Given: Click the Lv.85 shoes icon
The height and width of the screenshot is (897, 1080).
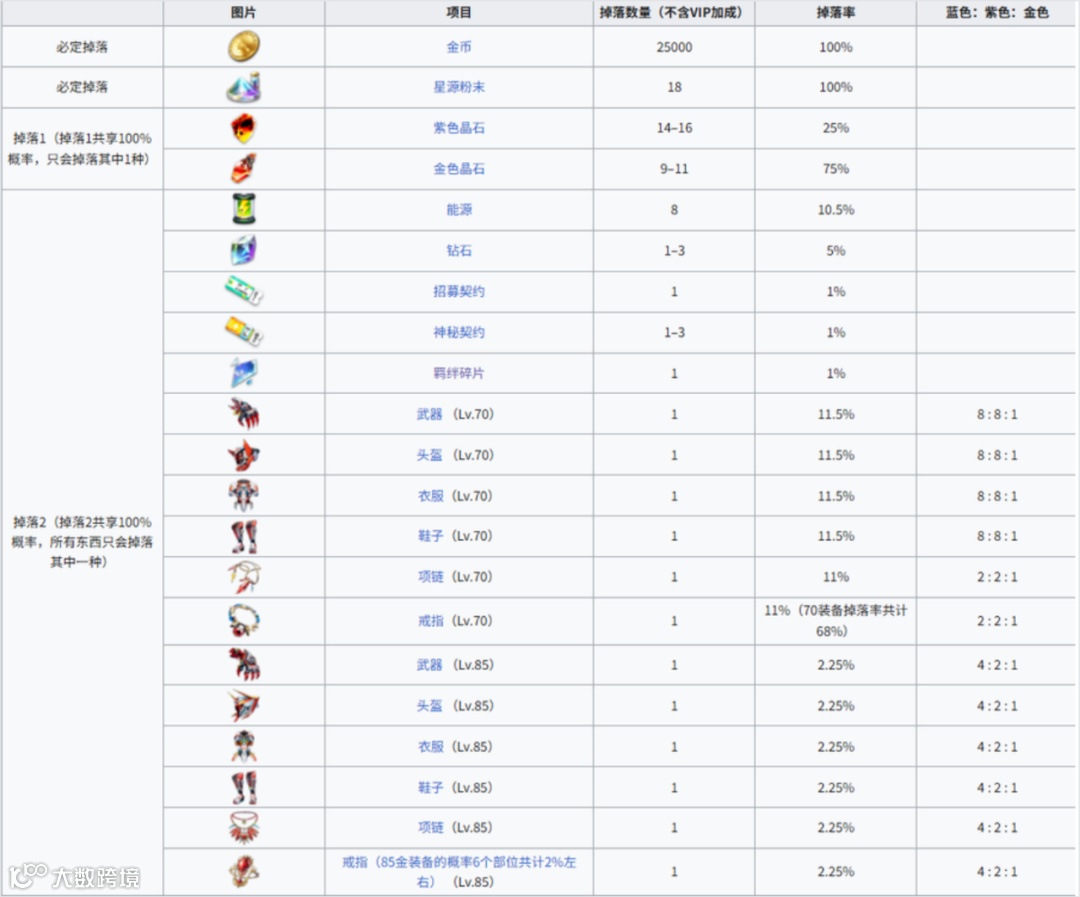Looking at the screenshot, I should click(244, 787).
